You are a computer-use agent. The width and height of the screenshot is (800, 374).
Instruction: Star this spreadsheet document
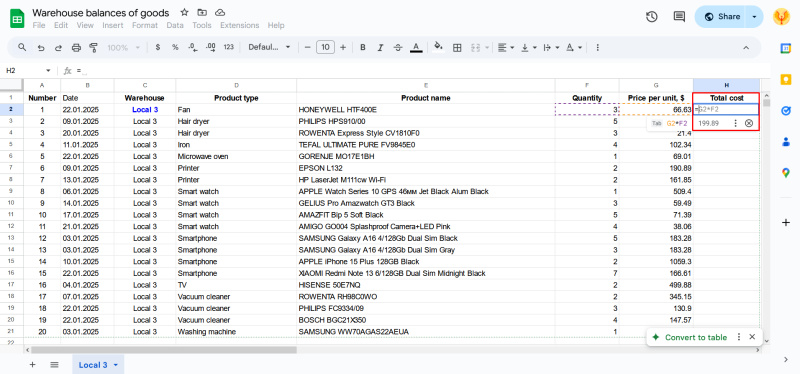[x=184, y=12]
